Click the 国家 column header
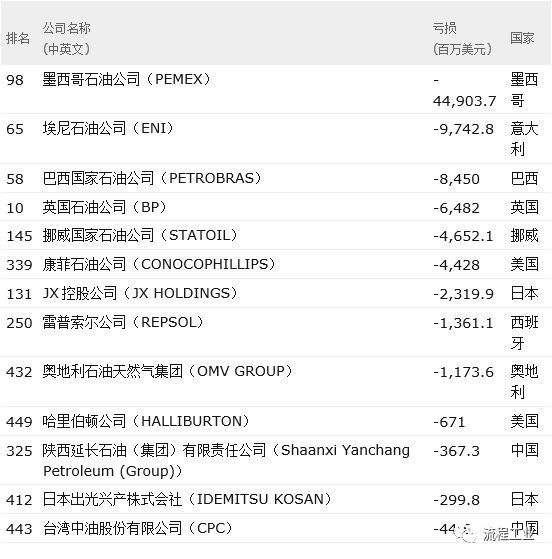This screenshot has width=552, height=559. [522, 38]
